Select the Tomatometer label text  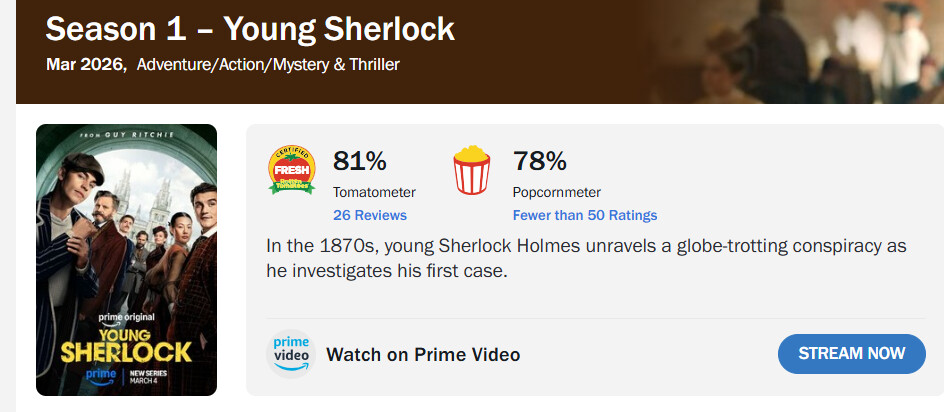coord(374,192)
